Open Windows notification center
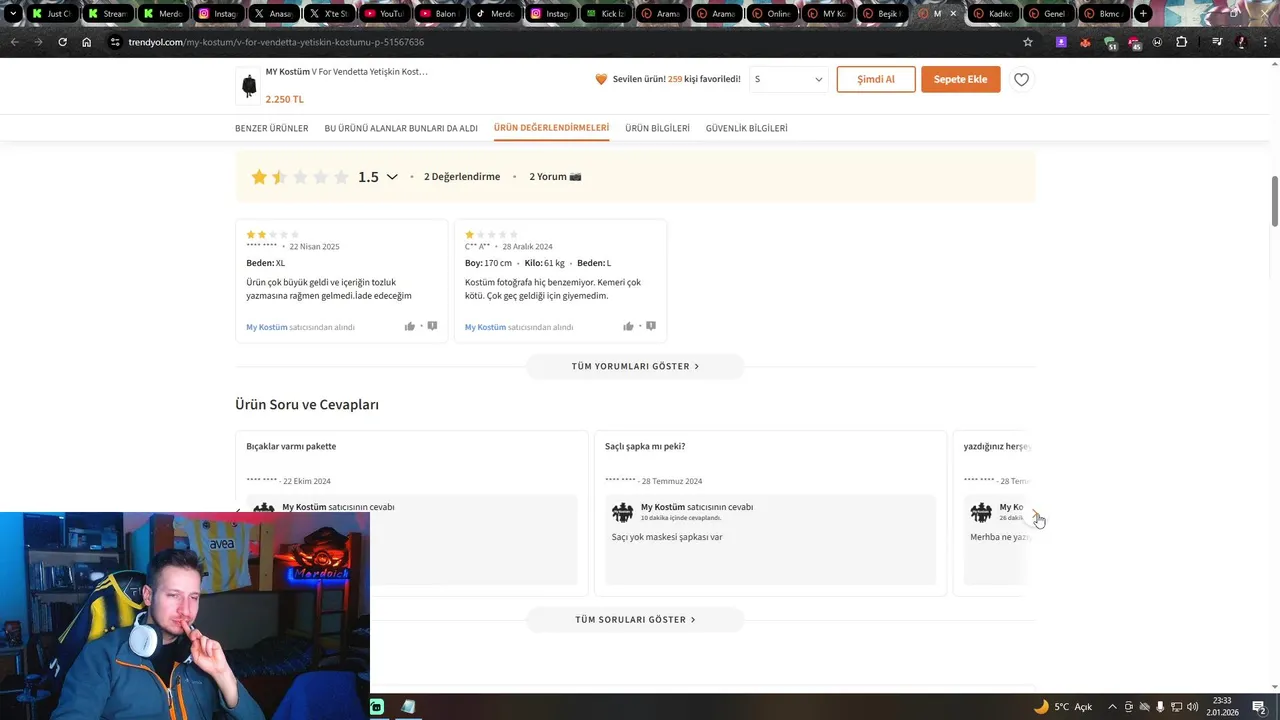 pos(1259,707)
